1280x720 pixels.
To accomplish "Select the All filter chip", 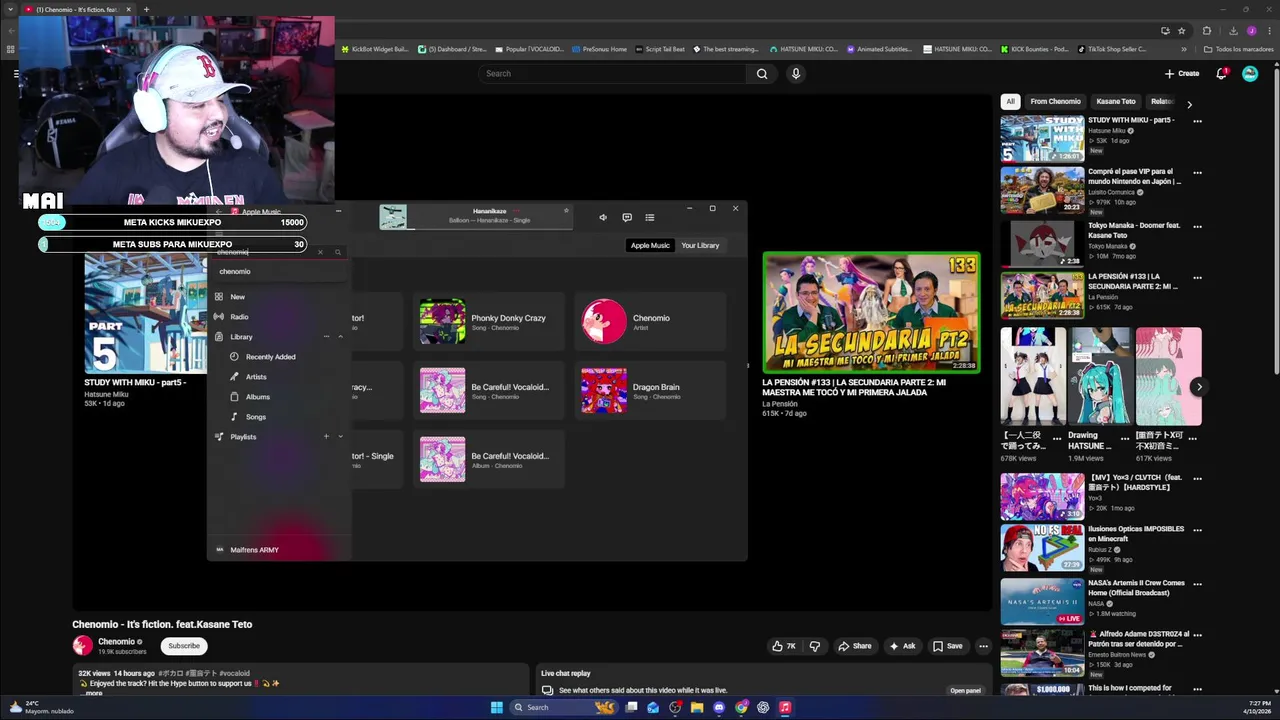I will pyautogui.click(x=1010, y=101).
